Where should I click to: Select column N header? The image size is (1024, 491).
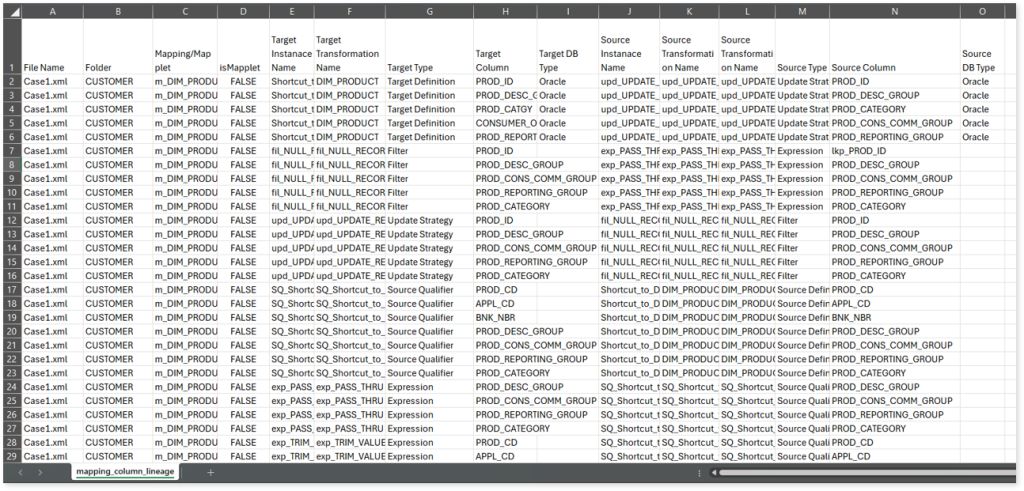click(x=895, y=11)
